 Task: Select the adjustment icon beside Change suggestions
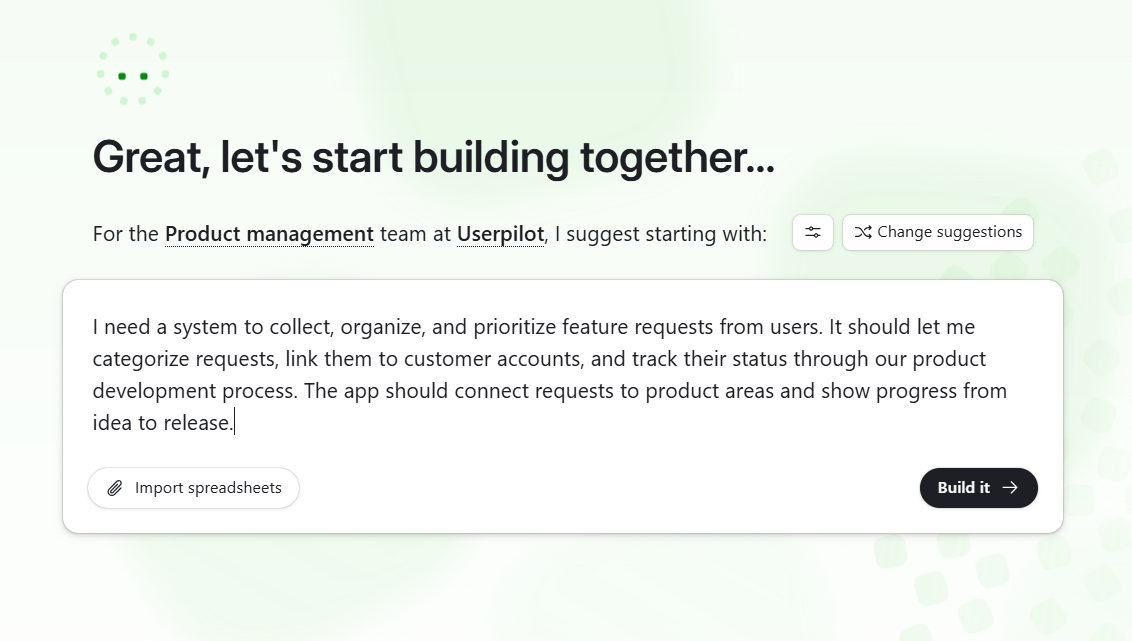point(812,232)
